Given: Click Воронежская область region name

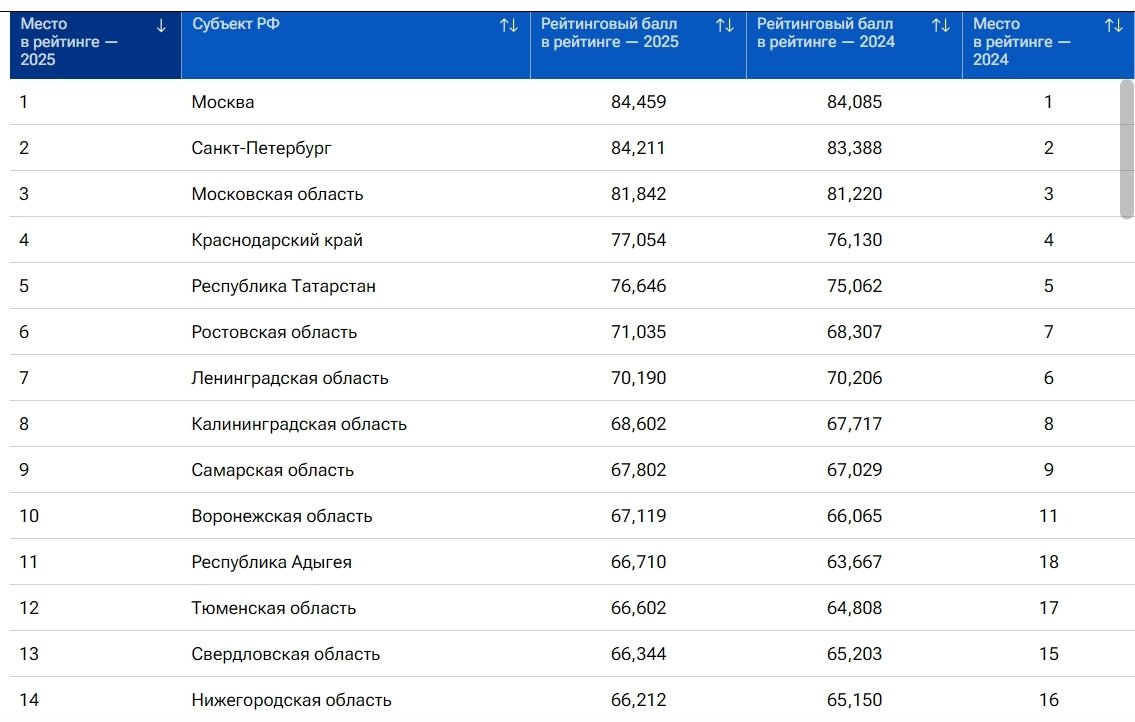Looking at the screenshot, I should pos(282,516).
